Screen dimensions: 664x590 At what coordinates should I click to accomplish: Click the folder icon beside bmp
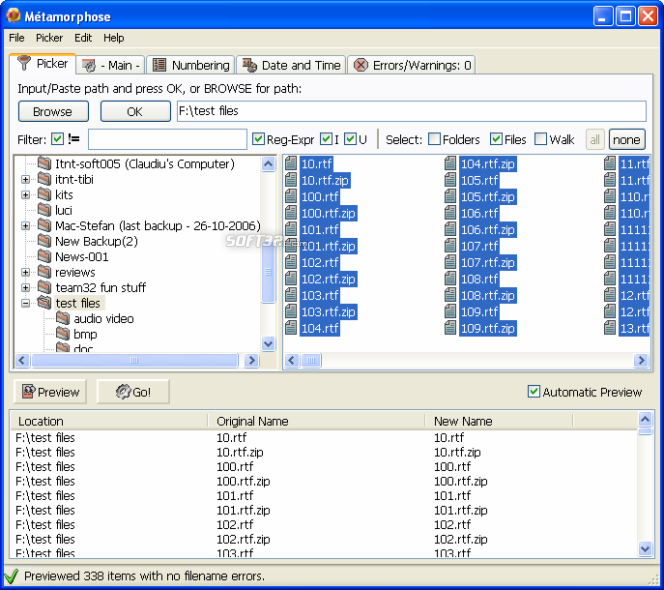[x=63, y=334]
